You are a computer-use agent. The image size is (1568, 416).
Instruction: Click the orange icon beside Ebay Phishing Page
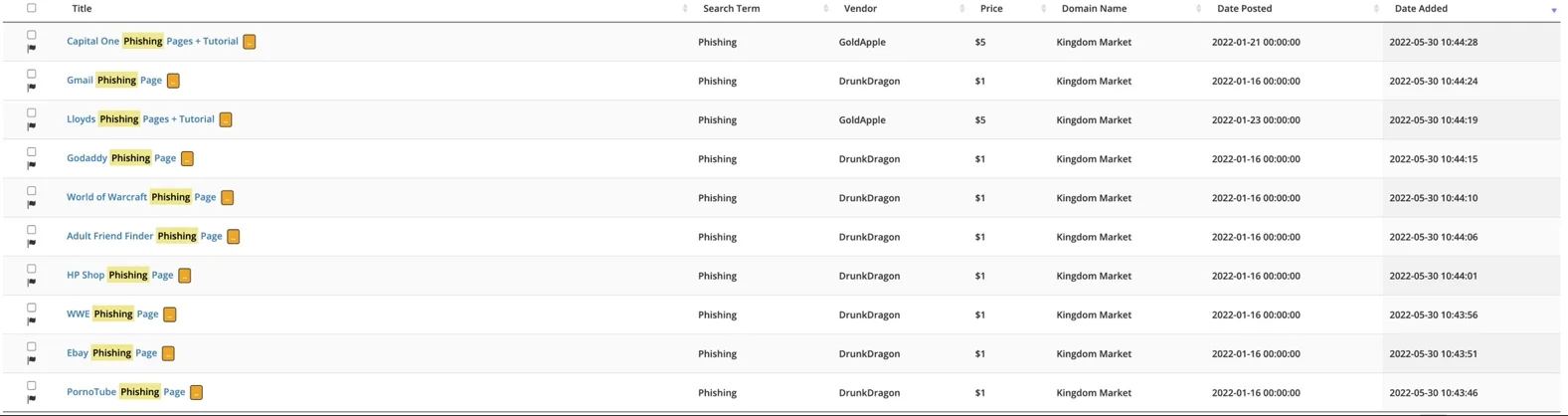(x=168, y=353)
